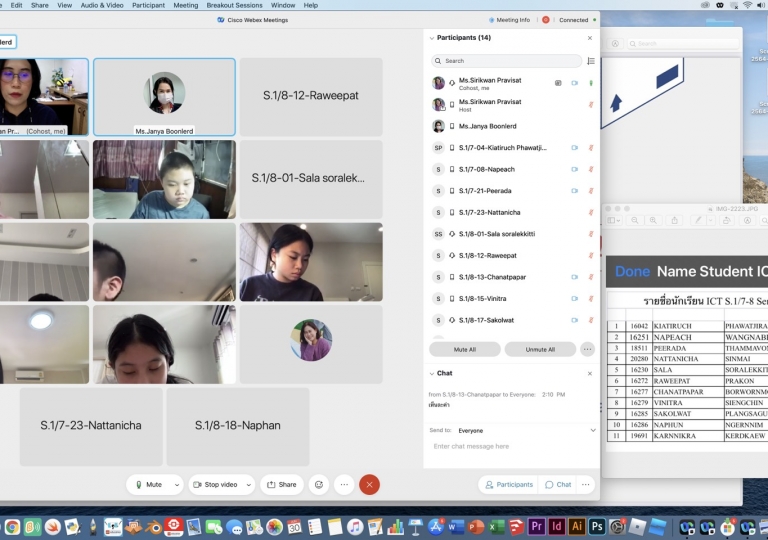Click the participants Search field

[x=506, y=61]
